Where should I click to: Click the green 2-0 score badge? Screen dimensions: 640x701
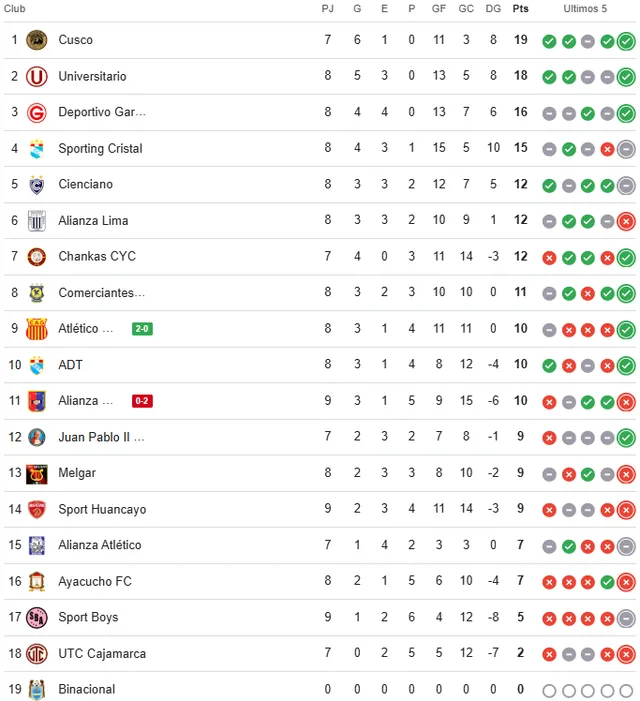tap(143, 329)
